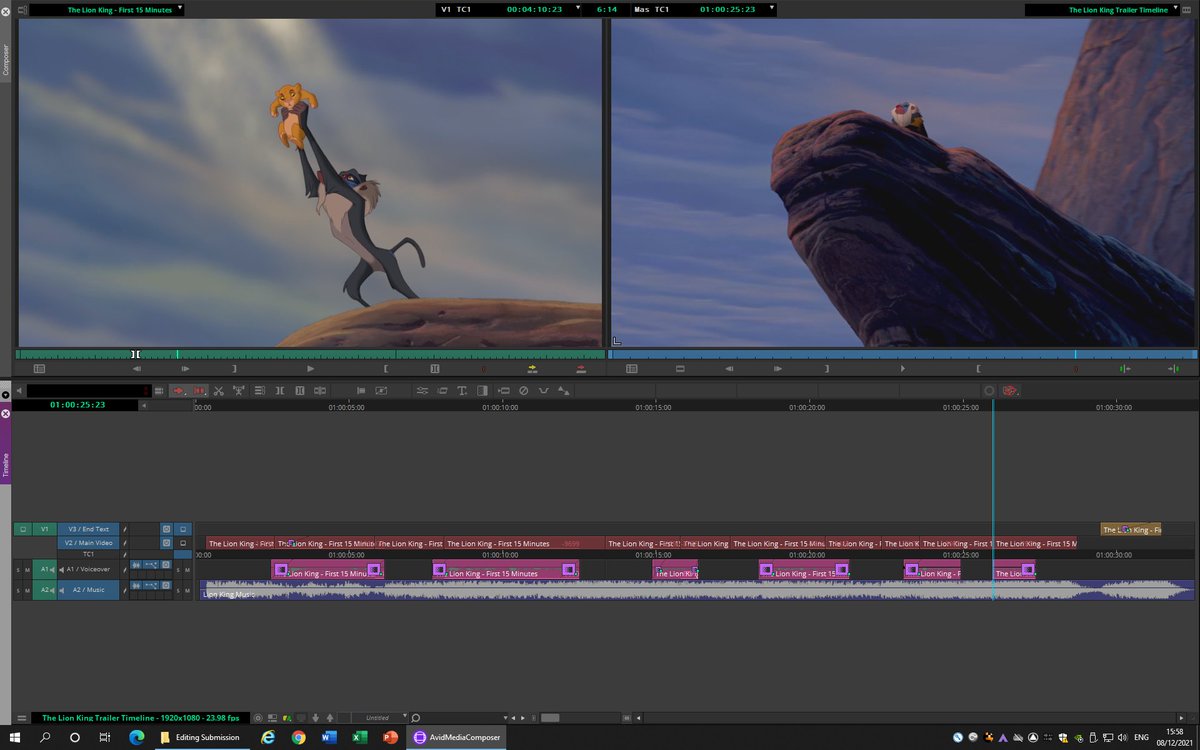Open the Title tool from timeline toolbar
1200x750 pixels.
pos(462,390)
